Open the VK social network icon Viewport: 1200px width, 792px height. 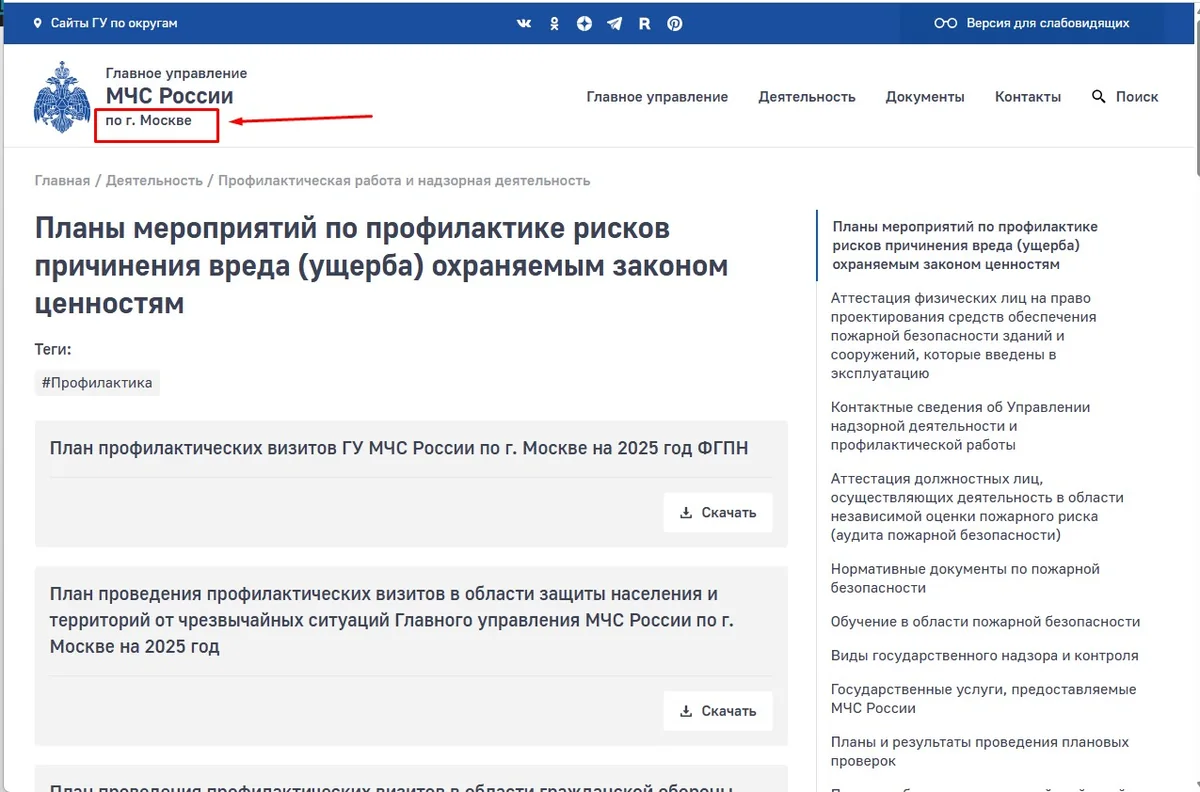click(524, 23)
